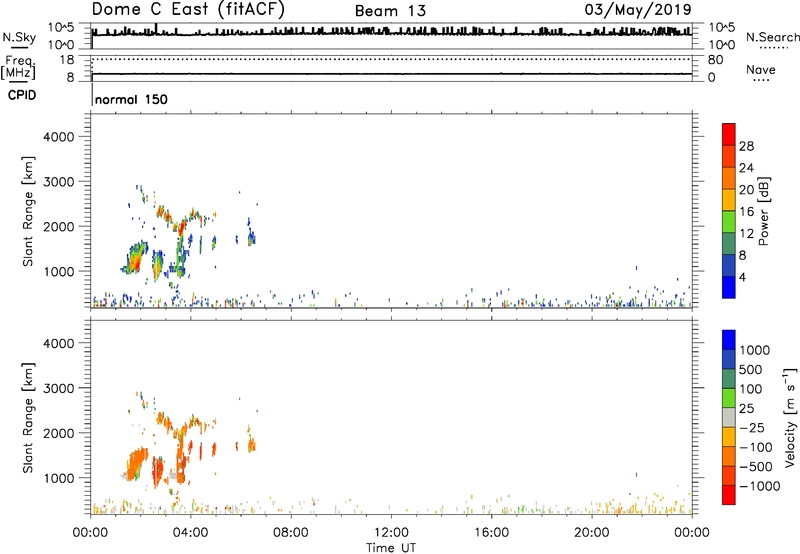Click the '3000' tick of the velocity panel

[x=59, y=388]
